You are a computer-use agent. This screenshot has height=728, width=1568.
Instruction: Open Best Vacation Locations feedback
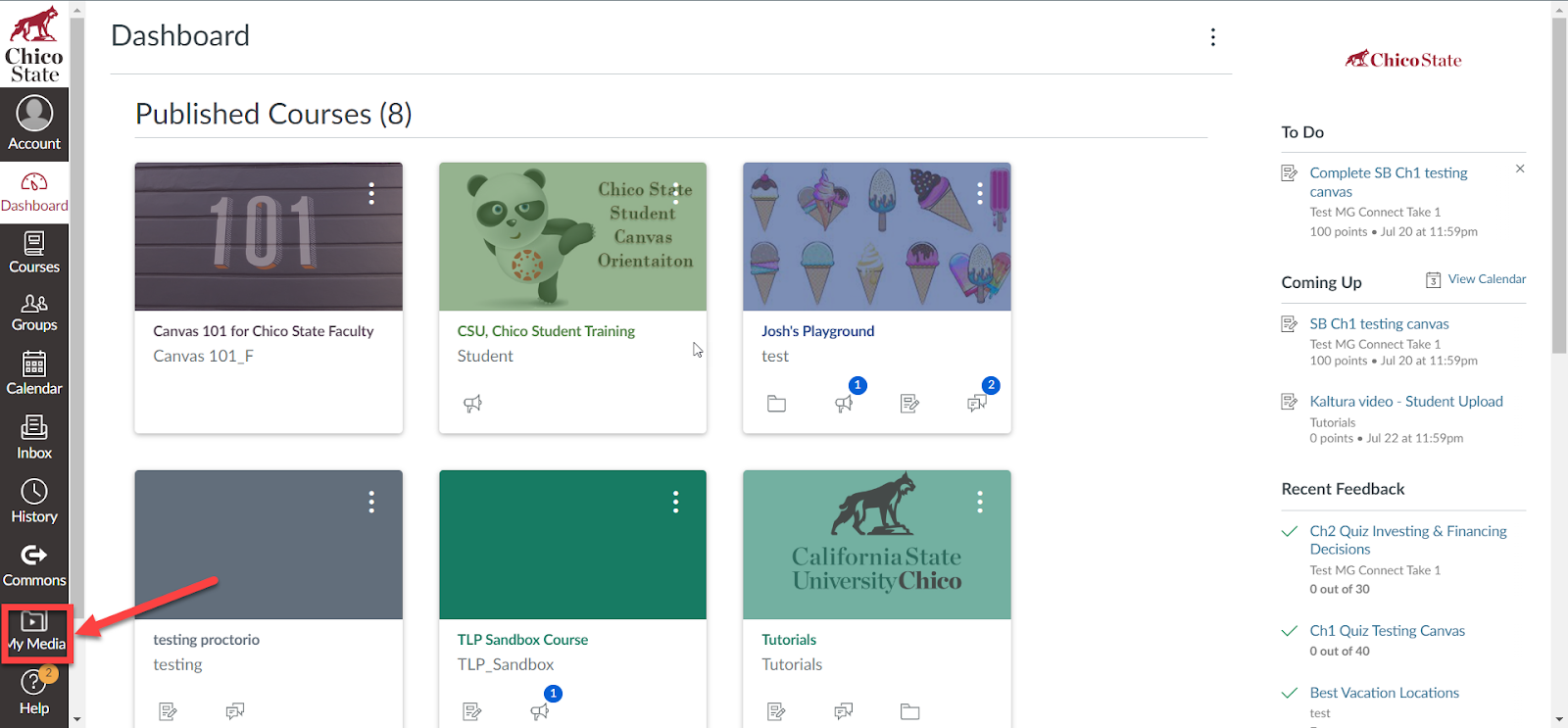pyautogui.click(x=1384, y=693)
